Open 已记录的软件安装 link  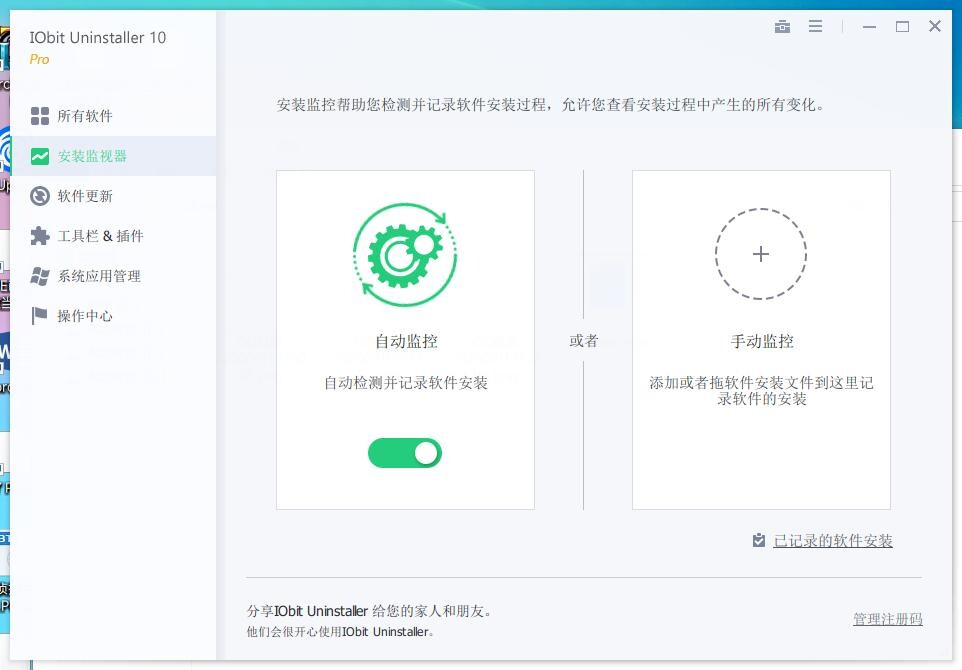[832, 541]
